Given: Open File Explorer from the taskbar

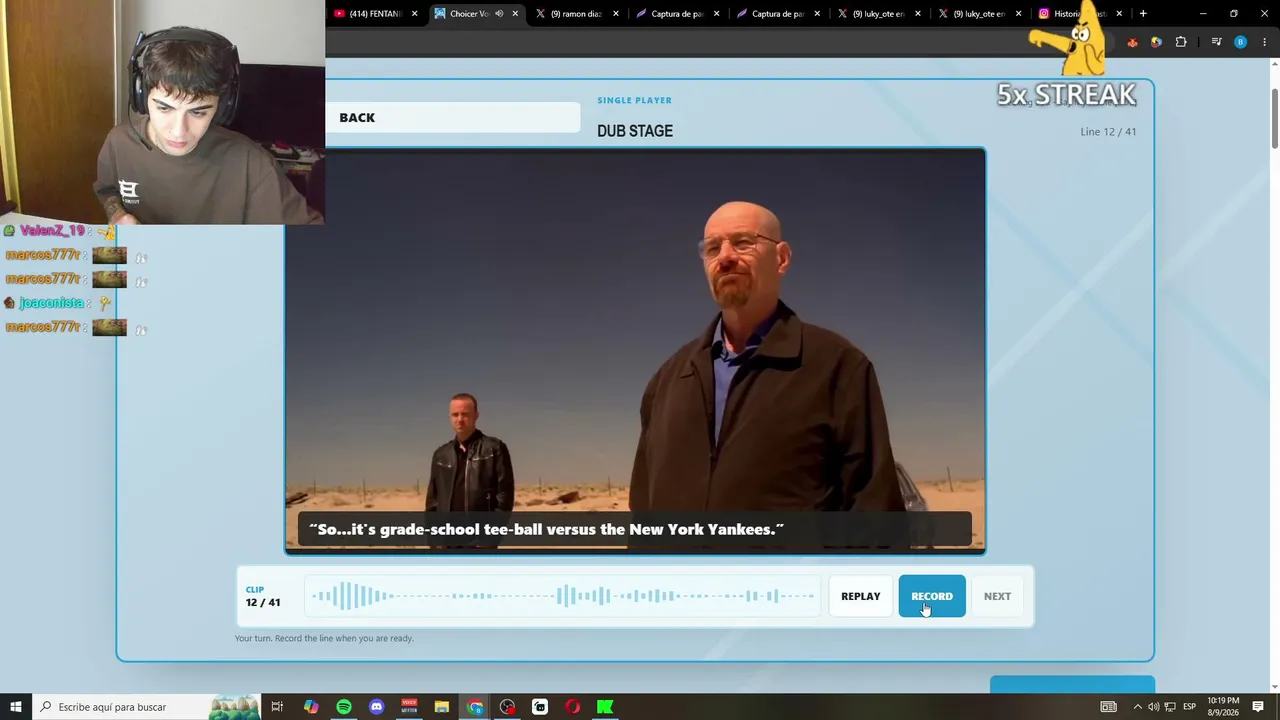Looking at the screenshot, I should click(x=442, y=707).
